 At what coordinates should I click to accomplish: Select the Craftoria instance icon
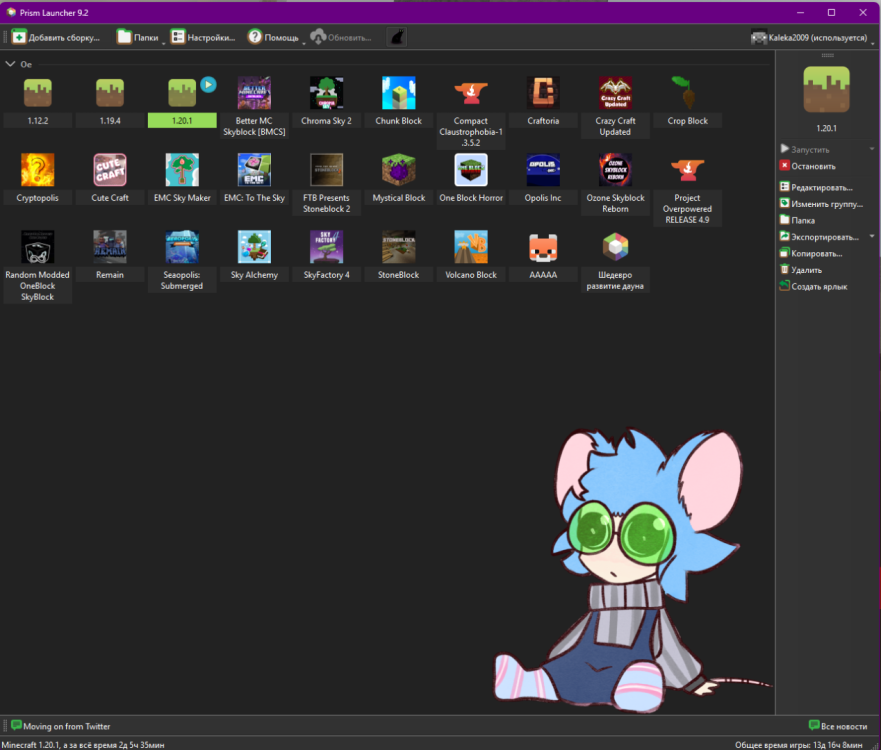tap(543, 93)
